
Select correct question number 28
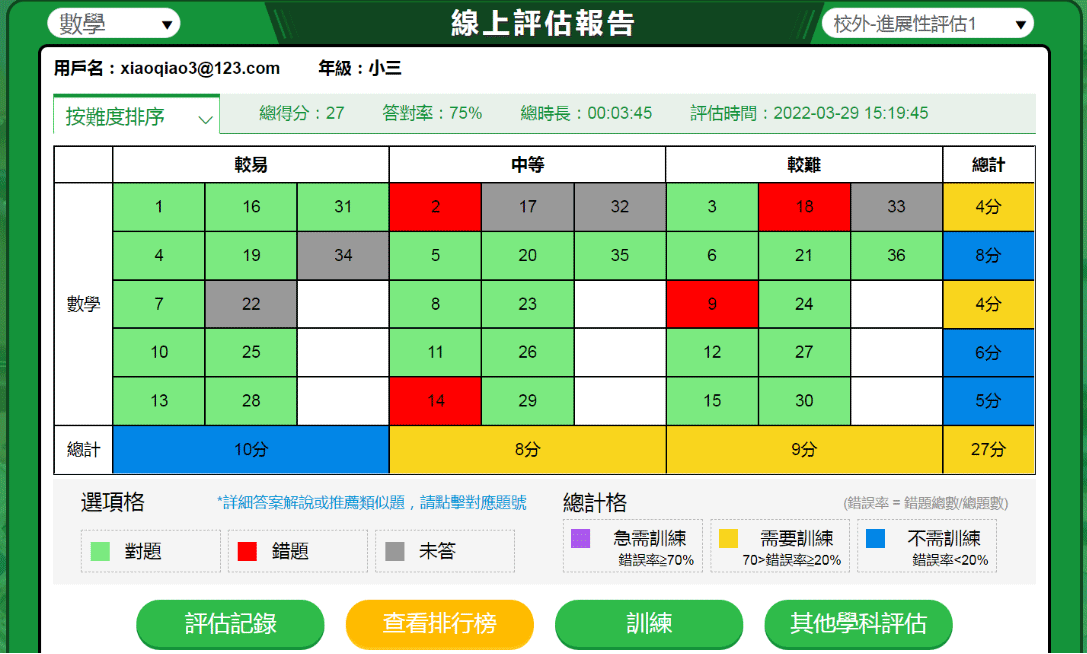pos(251,401)
